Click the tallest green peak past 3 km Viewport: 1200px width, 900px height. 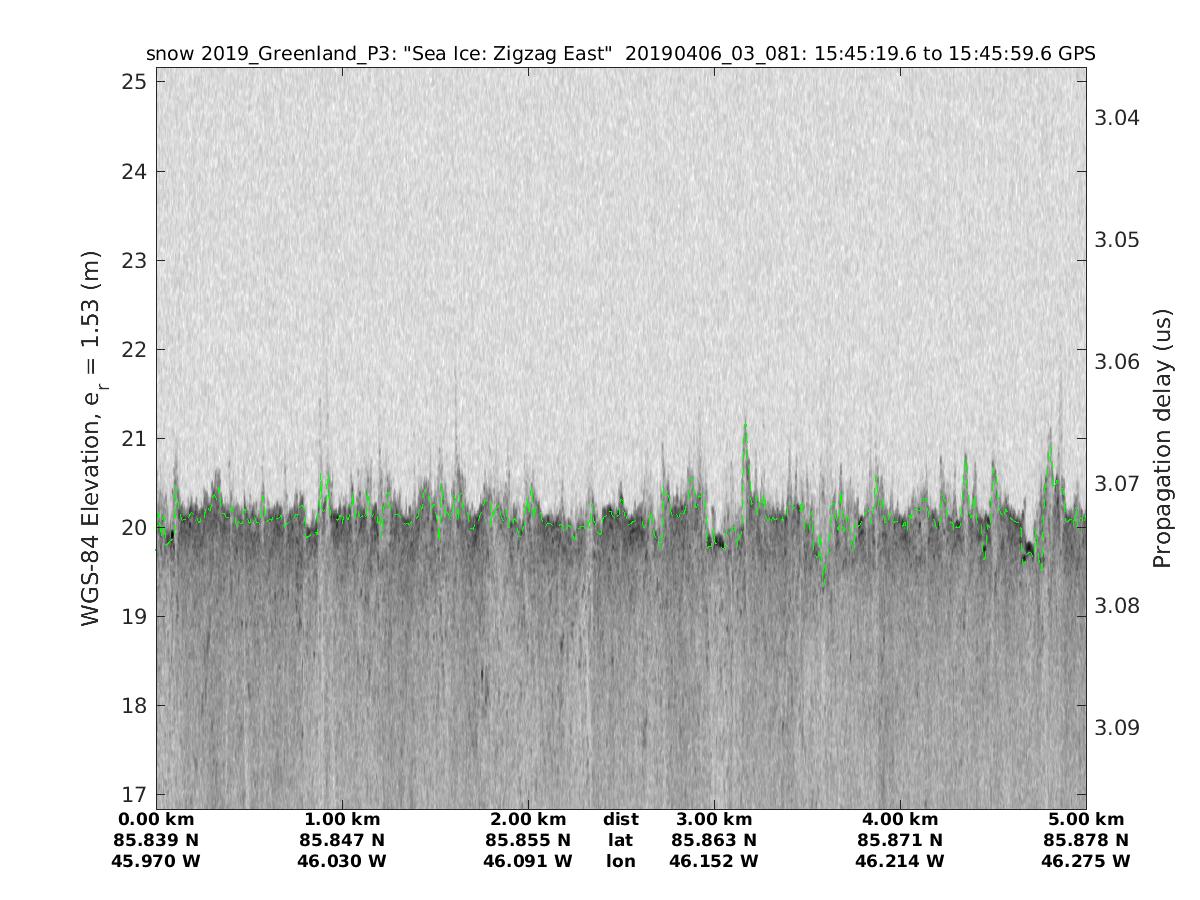pyautogui.click(x=745, y=427)
